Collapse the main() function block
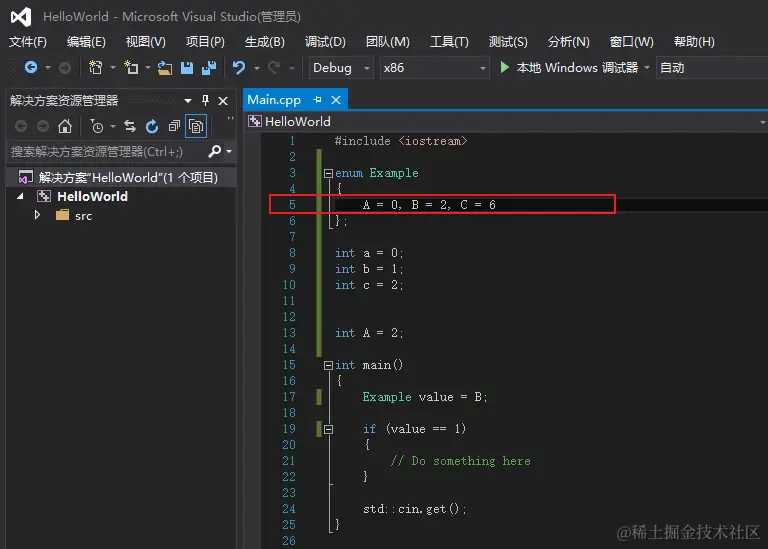768x549 pixels. 328,365
